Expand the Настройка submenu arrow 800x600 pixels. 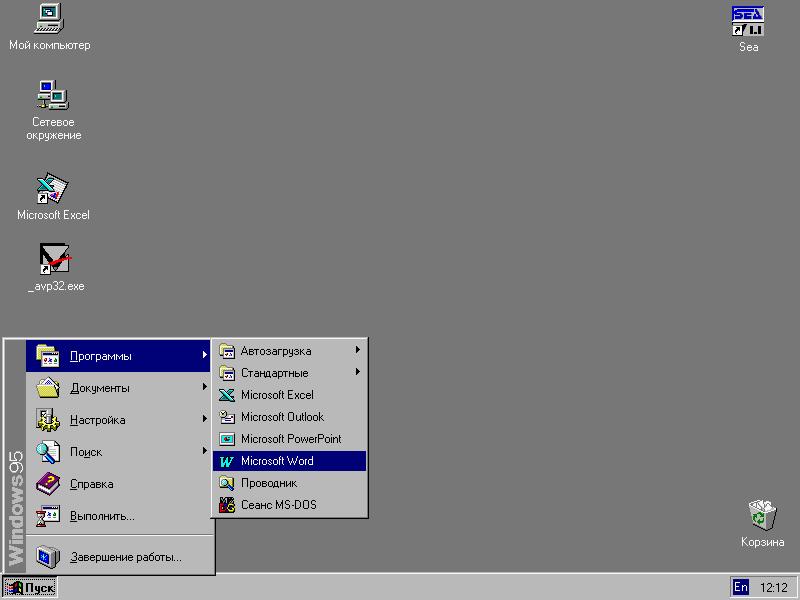click(x=204, y=419)
